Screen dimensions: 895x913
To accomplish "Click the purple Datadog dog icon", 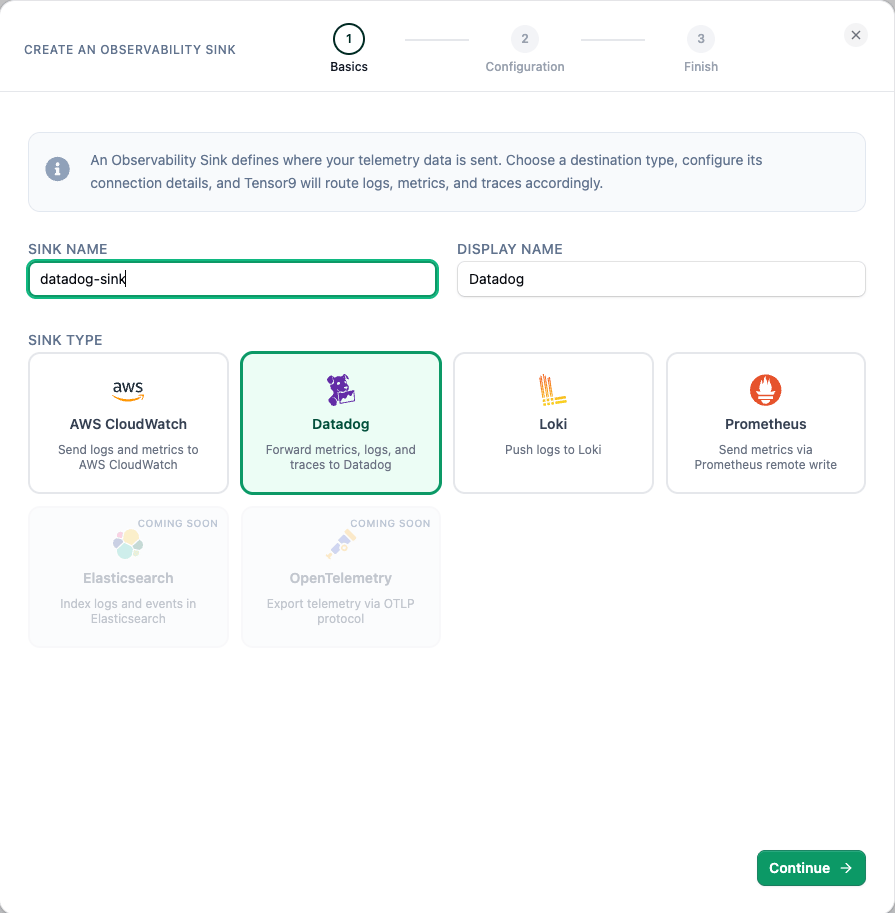I will tap(341, 390).
